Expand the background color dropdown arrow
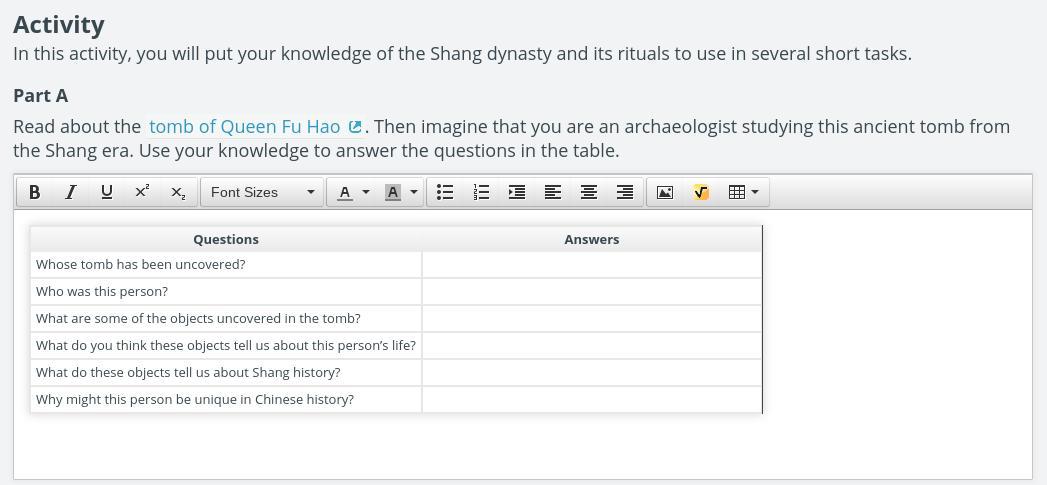This screenshot has height=485, width=1047. click(414, 192)
